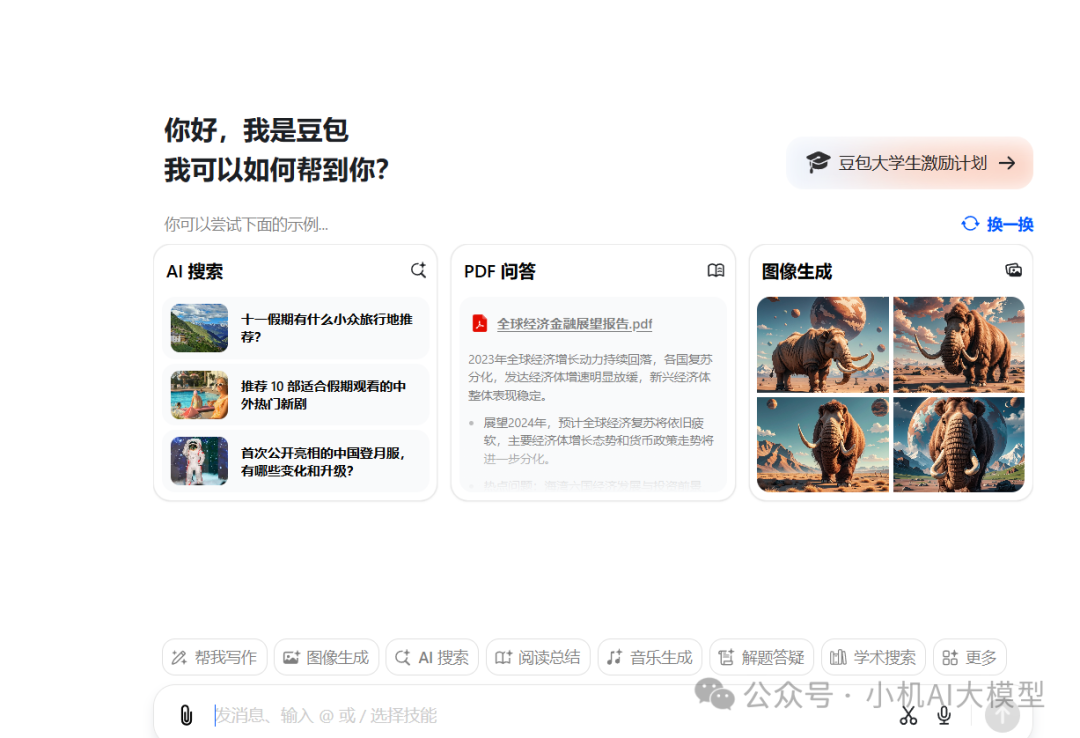Click the bottom-right mammoth image
The image size is (1080, 738).
[959, 444]
